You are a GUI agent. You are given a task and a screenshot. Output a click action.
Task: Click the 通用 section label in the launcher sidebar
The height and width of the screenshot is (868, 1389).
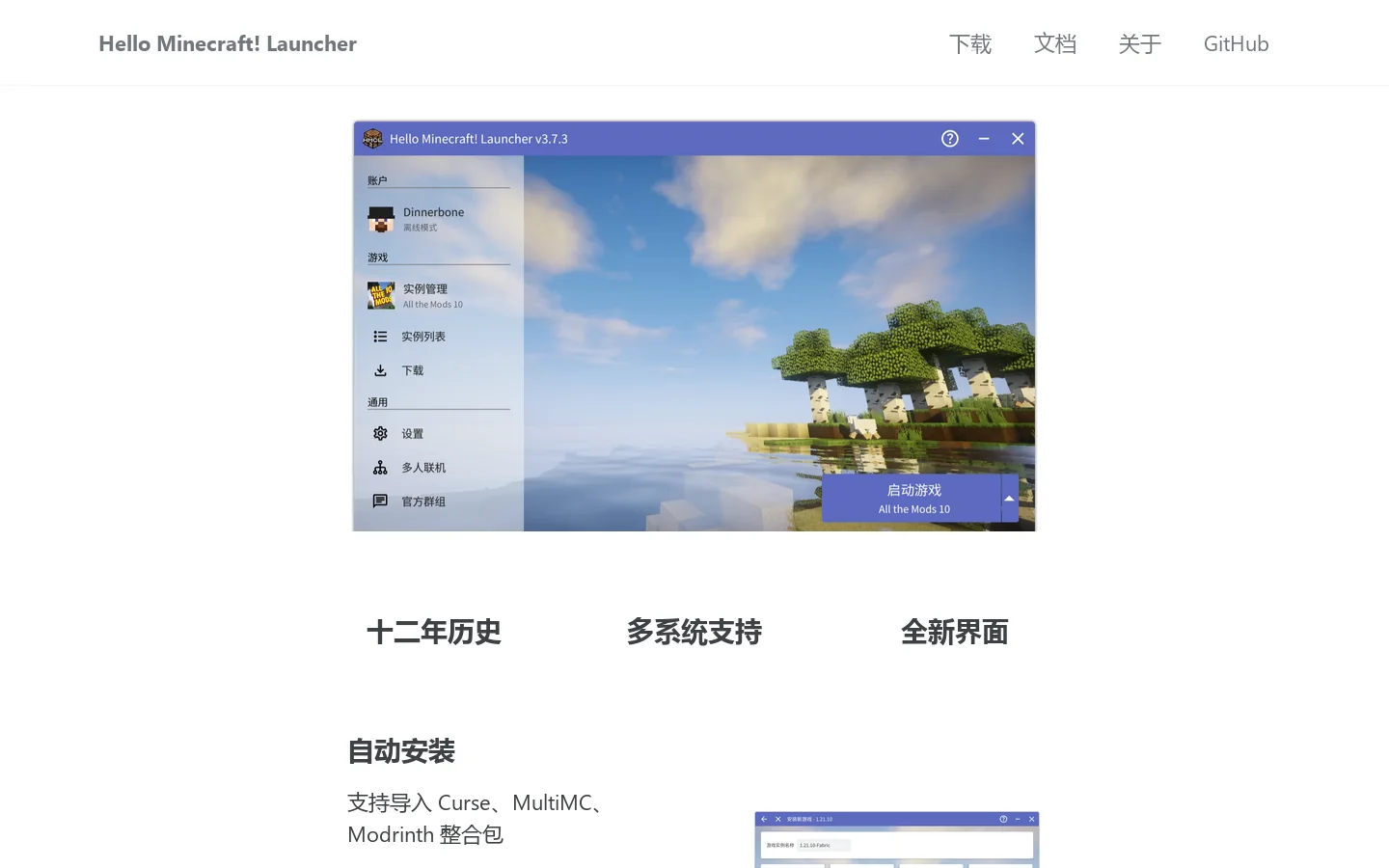[x=377, y=402]
